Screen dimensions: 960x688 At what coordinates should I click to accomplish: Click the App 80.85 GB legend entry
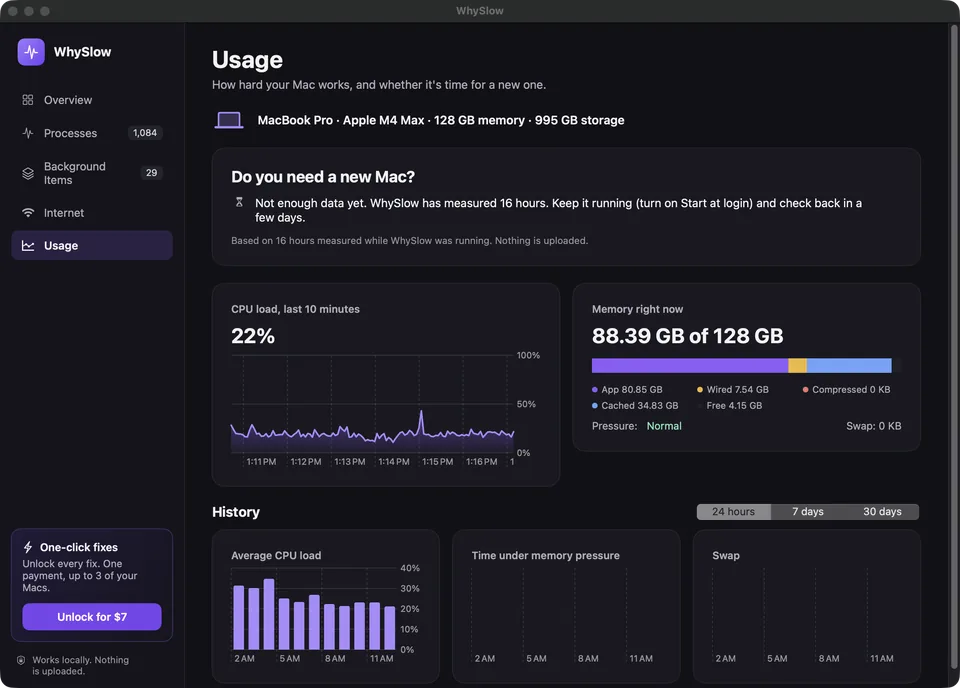click(x=628, y=389)
